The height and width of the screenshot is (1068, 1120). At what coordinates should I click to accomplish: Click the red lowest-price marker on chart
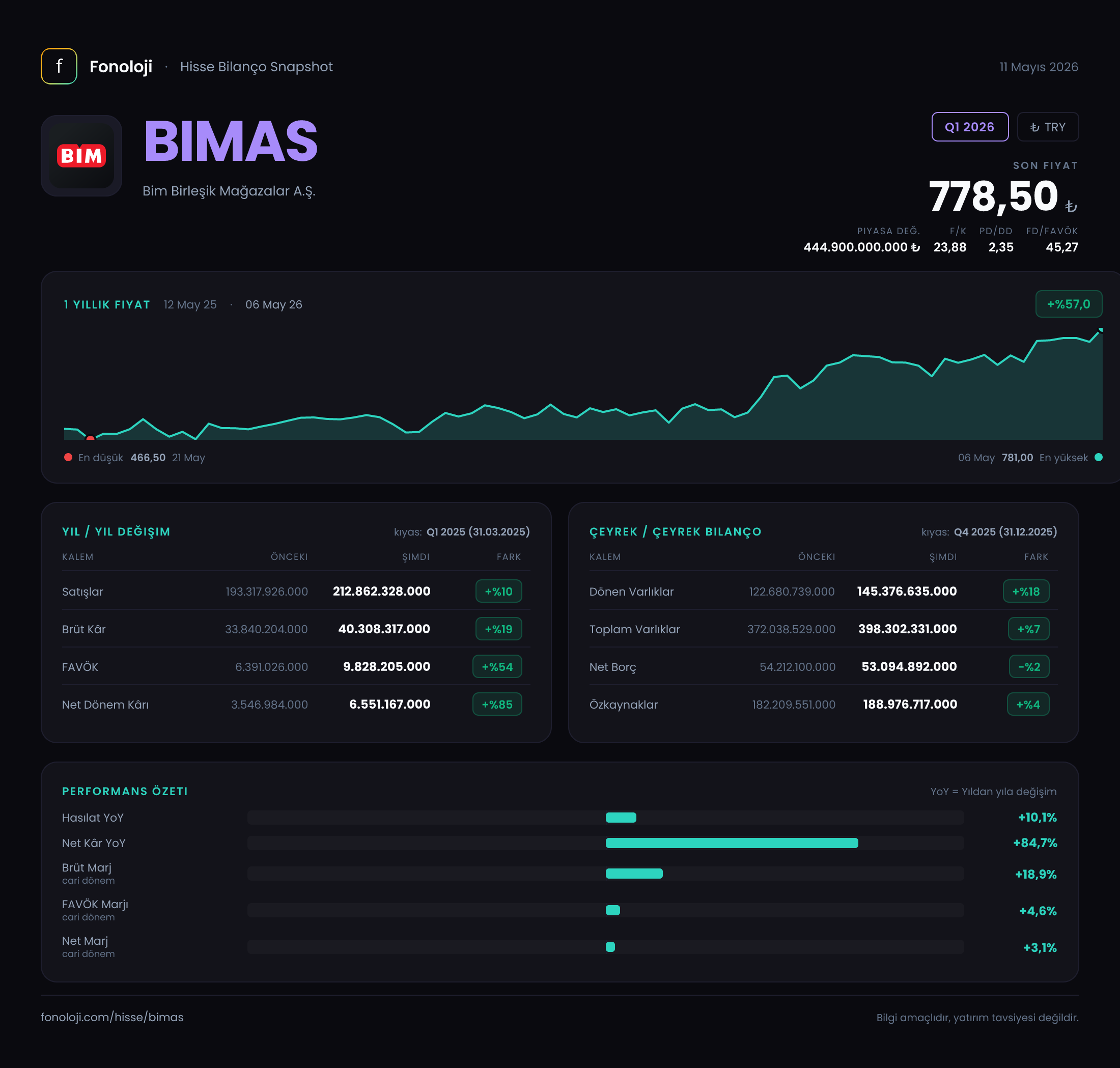click(x=90, y=438)
